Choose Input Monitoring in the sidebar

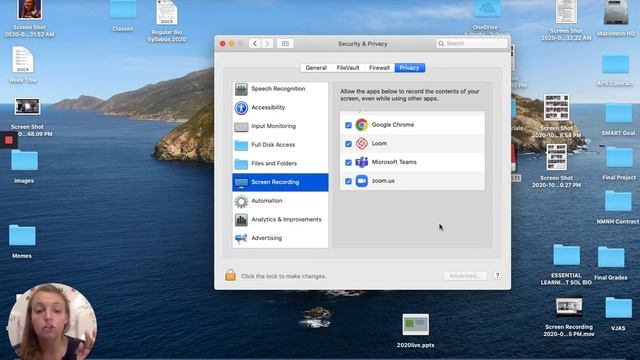pyautogui.click(x=280, y=127)
